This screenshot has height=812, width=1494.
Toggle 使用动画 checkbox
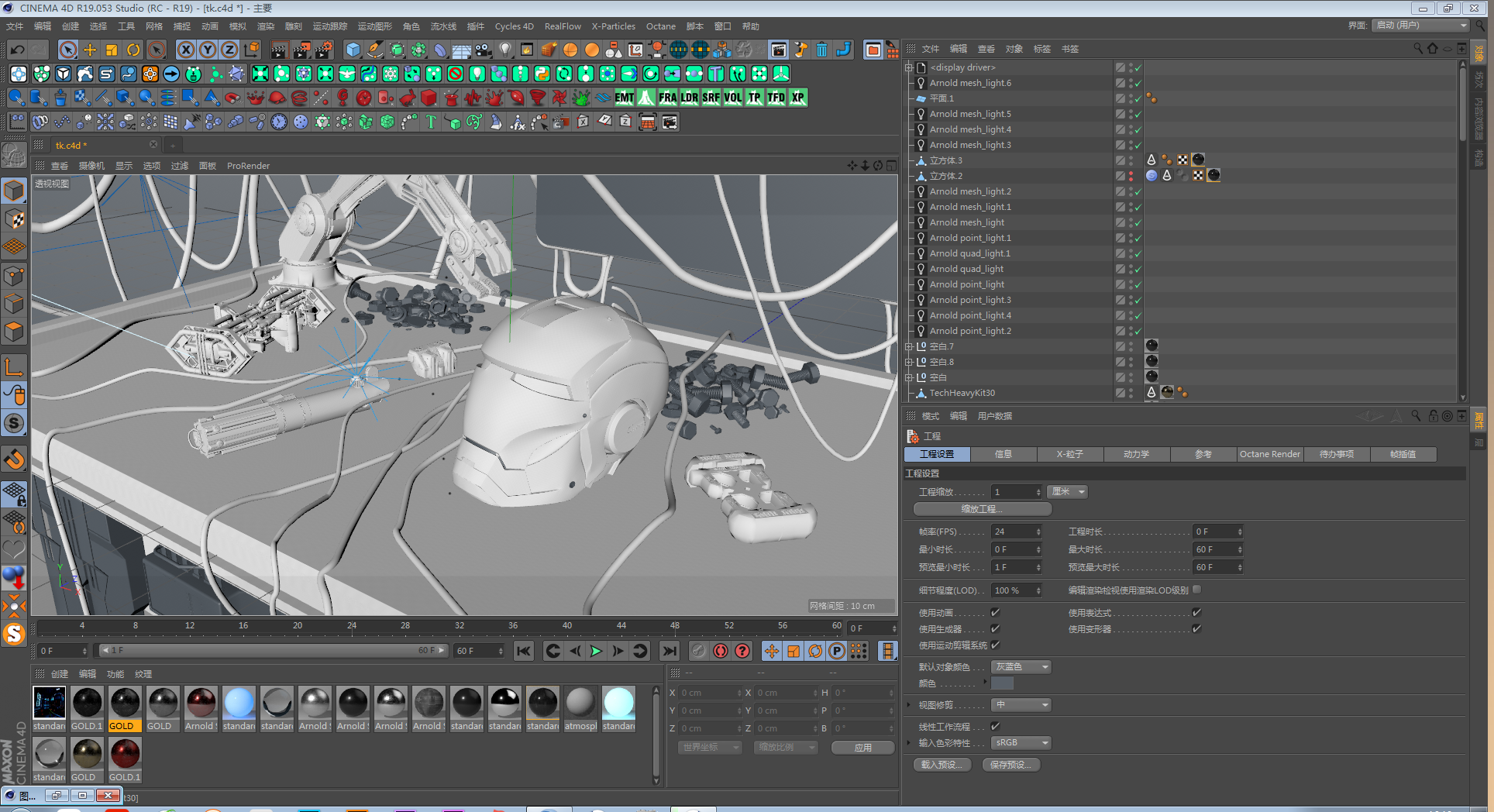995,612
